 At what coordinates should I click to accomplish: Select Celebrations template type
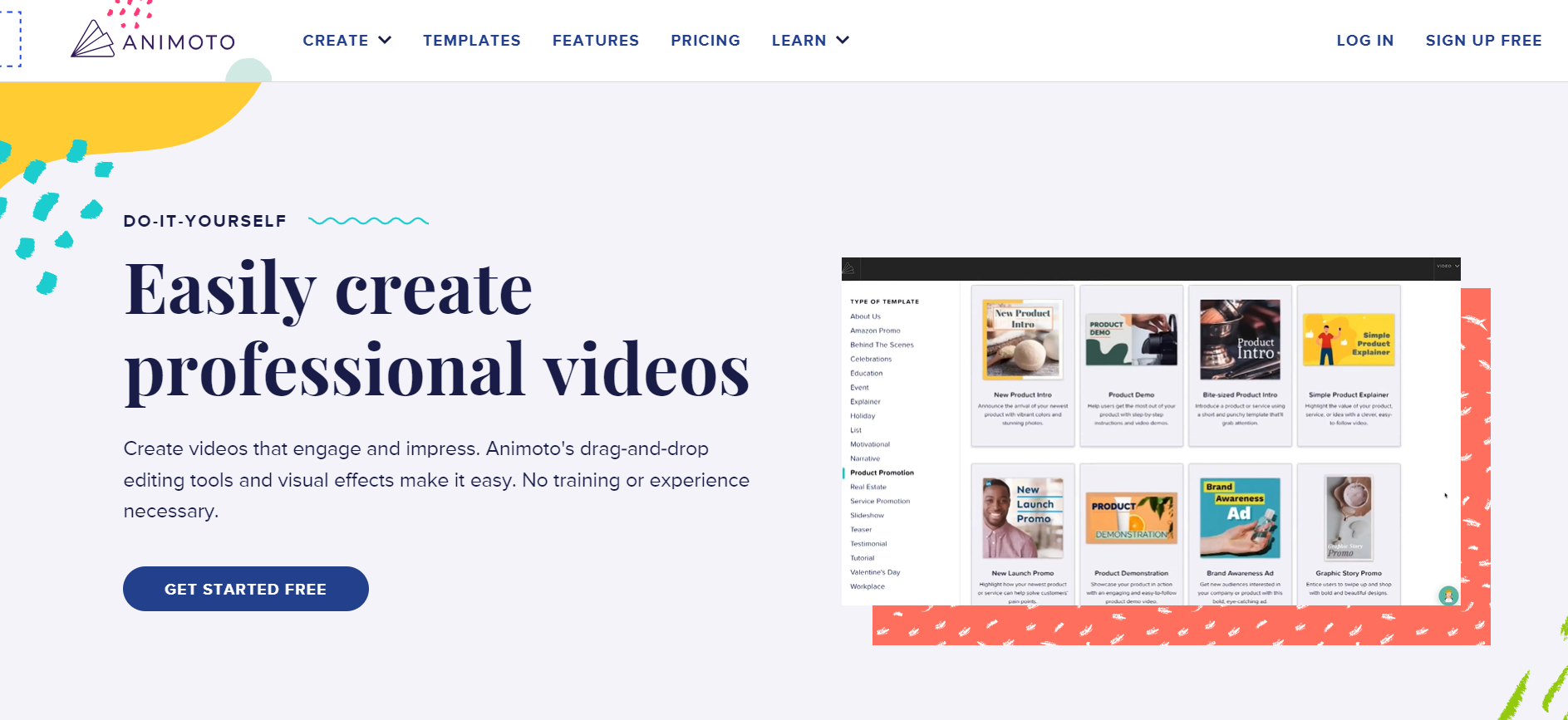(x=871, y=359)
